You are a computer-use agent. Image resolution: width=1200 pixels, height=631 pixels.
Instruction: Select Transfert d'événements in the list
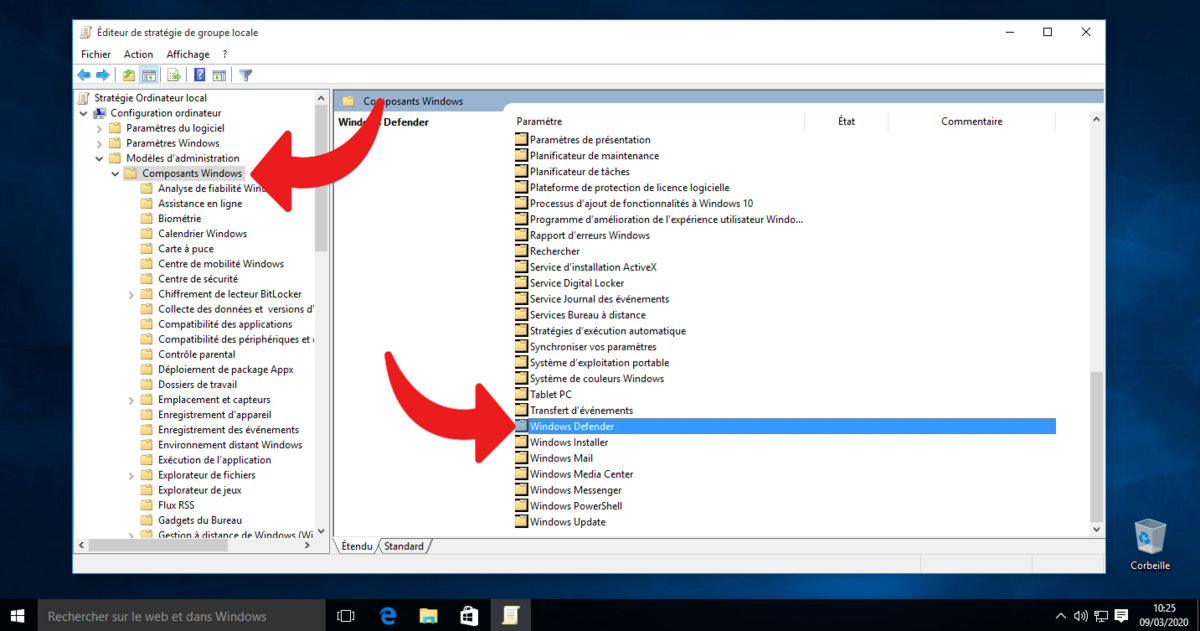pyautogui.click(x=581, y=410)
